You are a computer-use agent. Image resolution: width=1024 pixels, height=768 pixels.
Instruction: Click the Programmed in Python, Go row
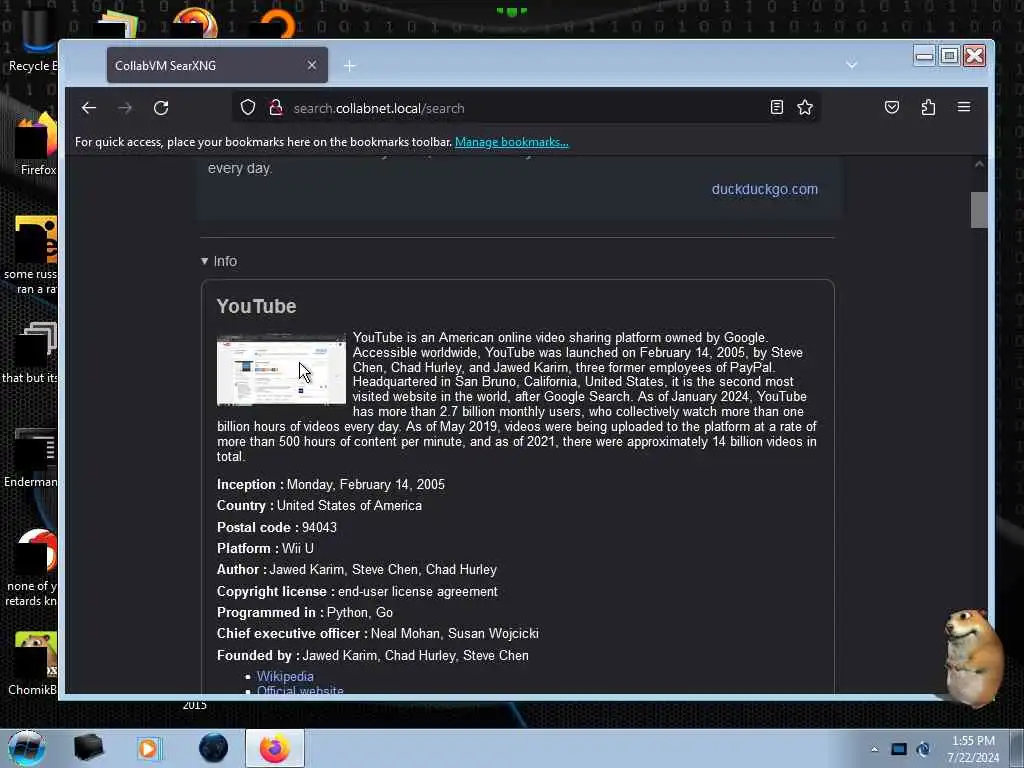[x=305, y=613]
